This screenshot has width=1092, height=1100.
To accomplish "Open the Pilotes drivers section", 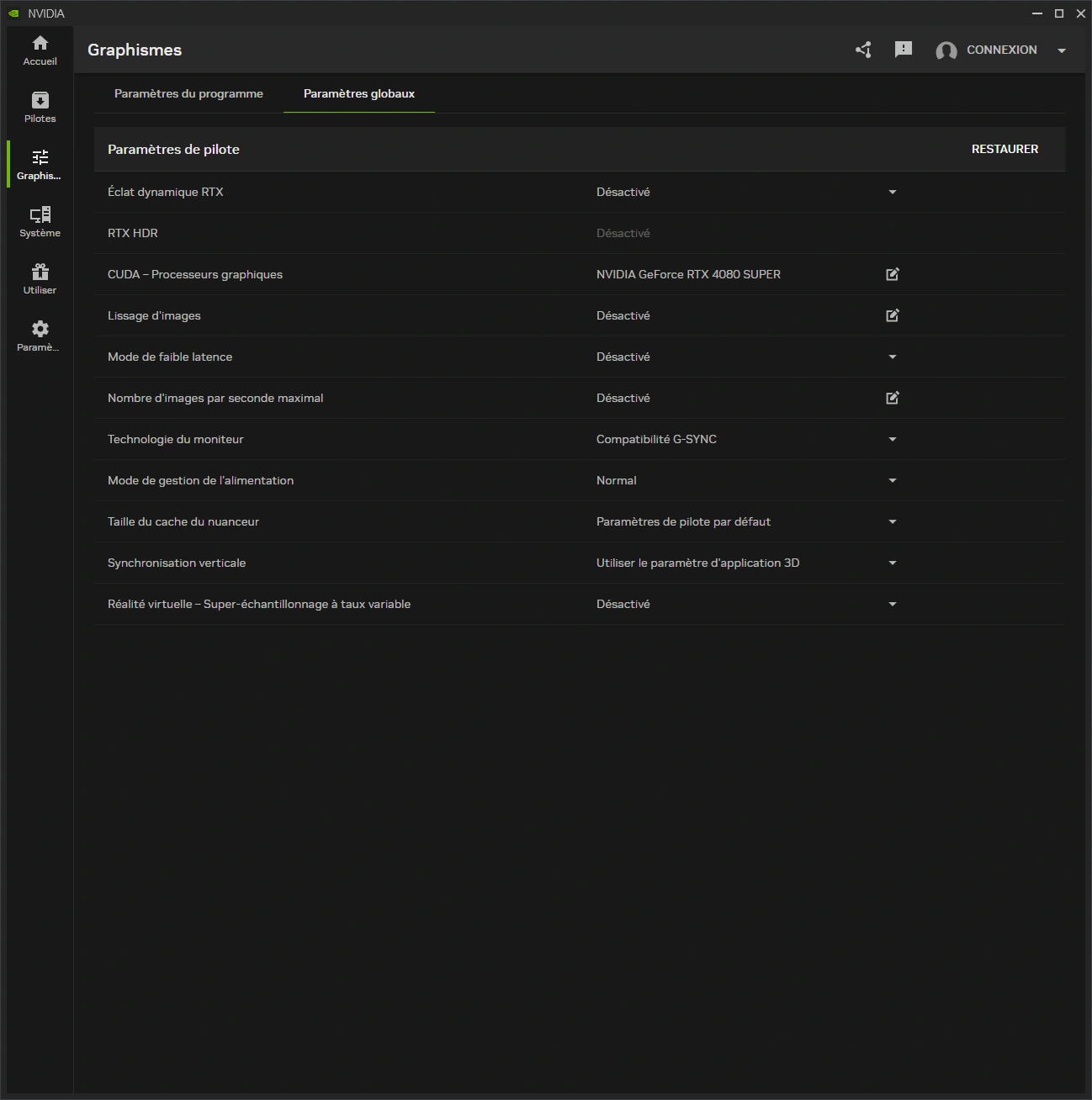I will point(40,108).
